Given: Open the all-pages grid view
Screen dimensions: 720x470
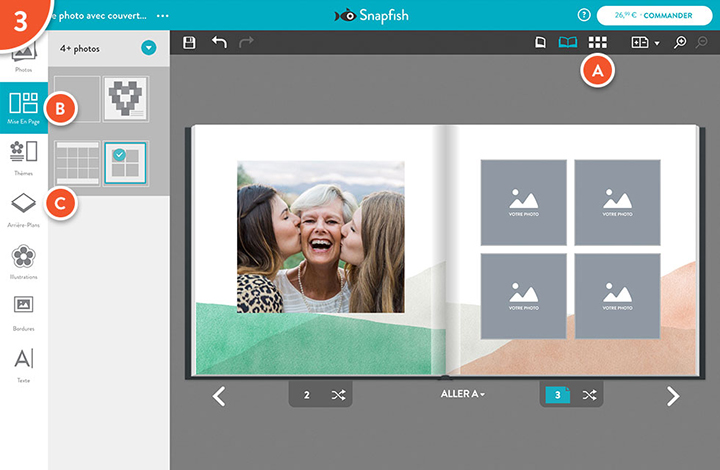Looking at the screenshot, I should [597, 43].
